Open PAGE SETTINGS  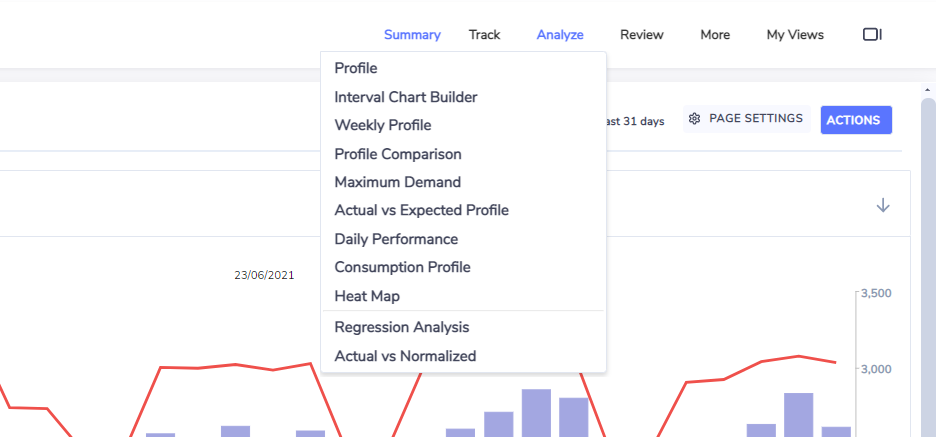click(747, 119)
